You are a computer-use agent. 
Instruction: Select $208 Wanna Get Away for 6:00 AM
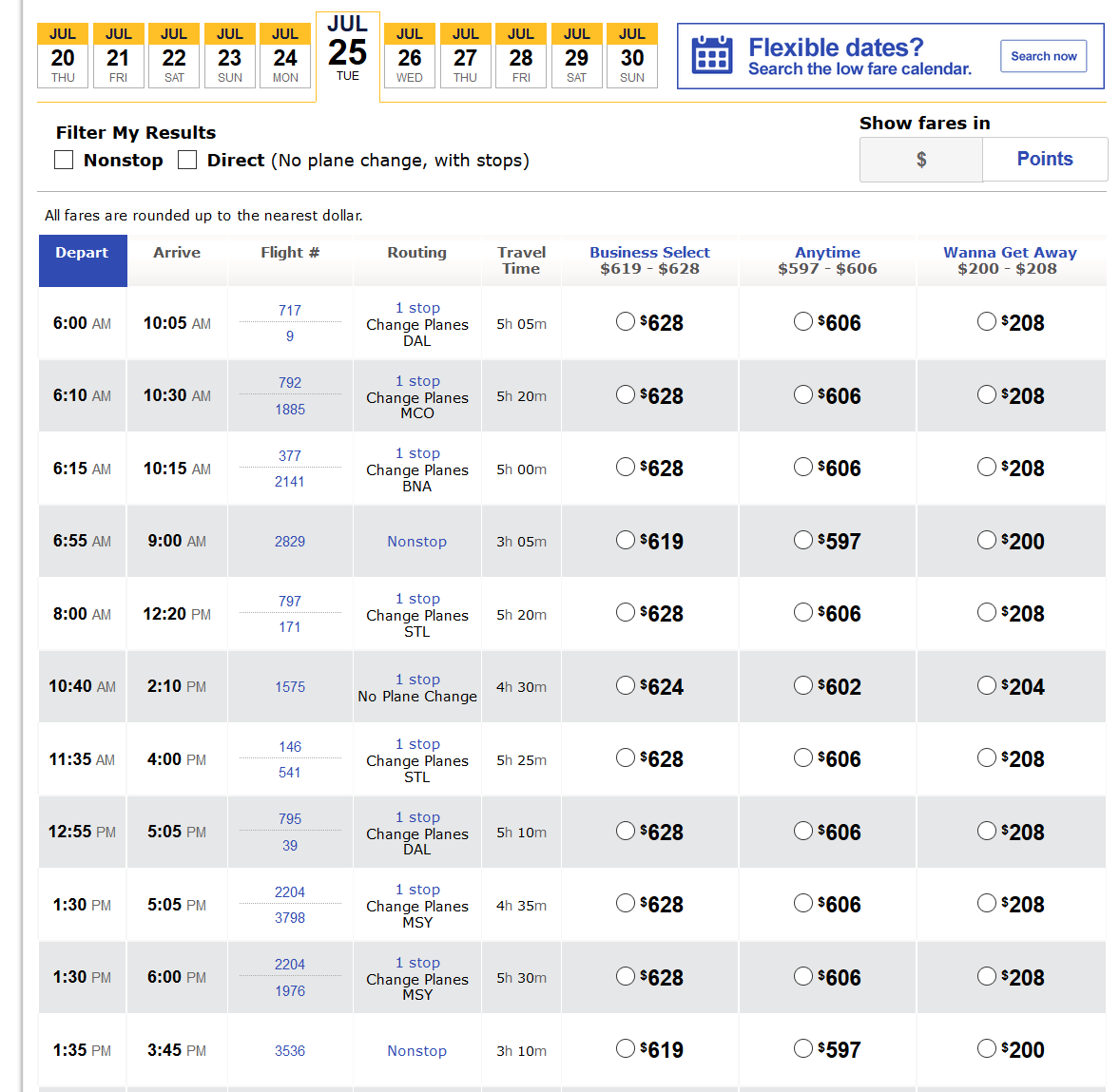[987, 322]
